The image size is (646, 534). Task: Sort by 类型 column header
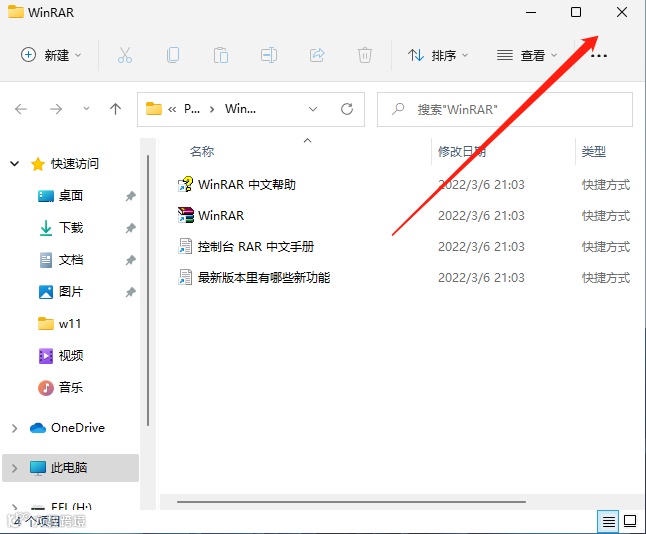point(594,152)
